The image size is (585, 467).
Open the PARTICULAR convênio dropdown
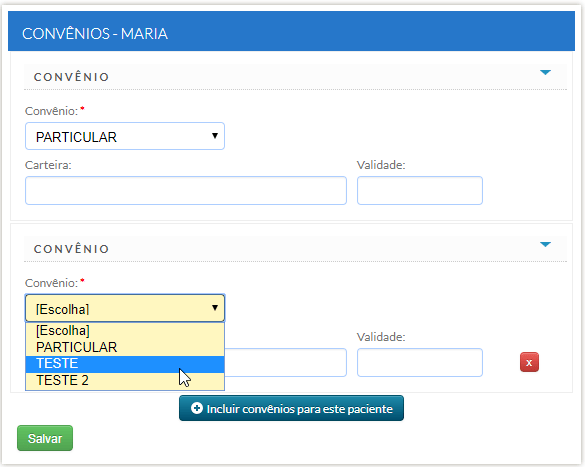tap(125, 136)
